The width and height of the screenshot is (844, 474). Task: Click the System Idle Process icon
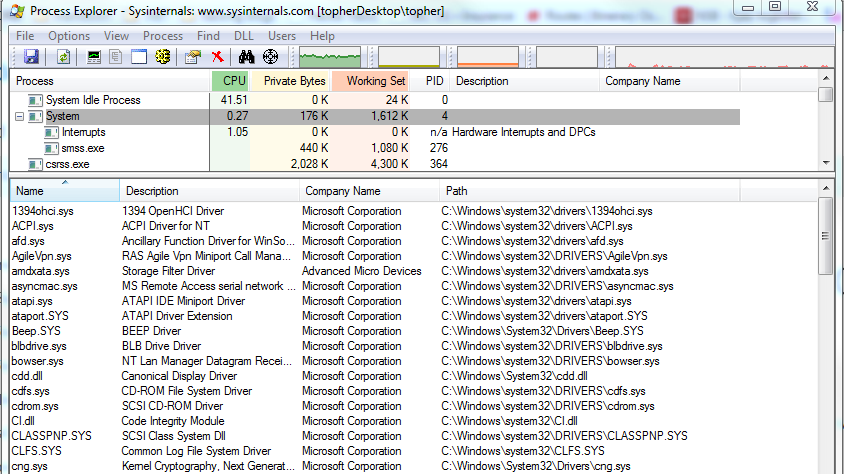tap(35, 100)
